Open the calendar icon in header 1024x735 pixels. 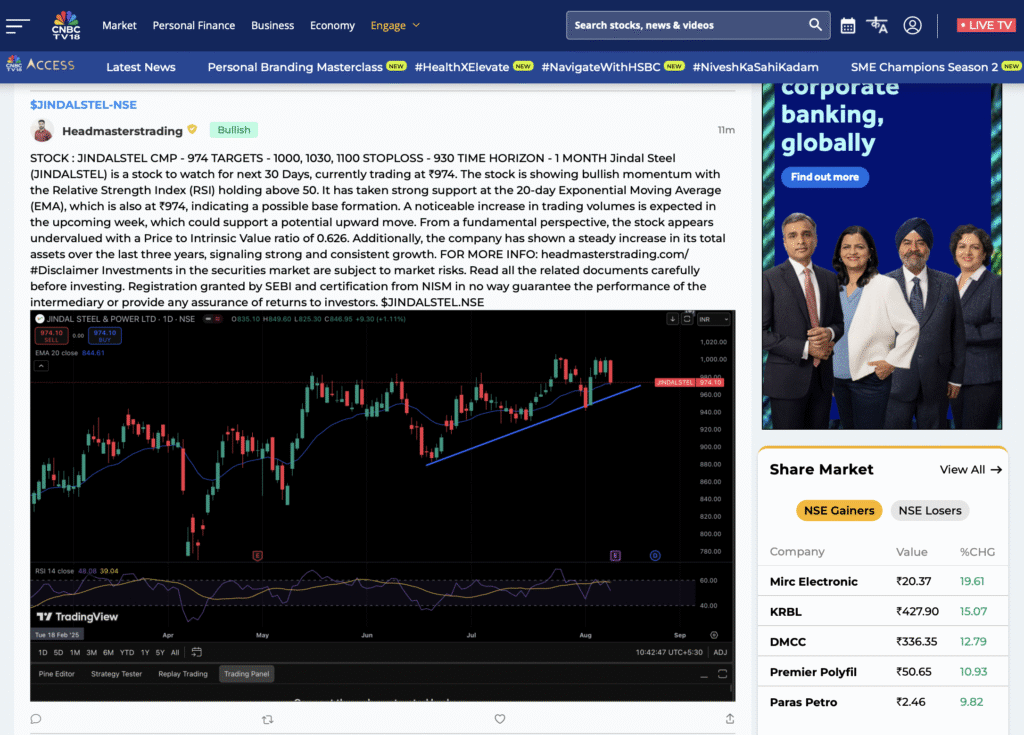pyautogui.click(x=848, y=25)
